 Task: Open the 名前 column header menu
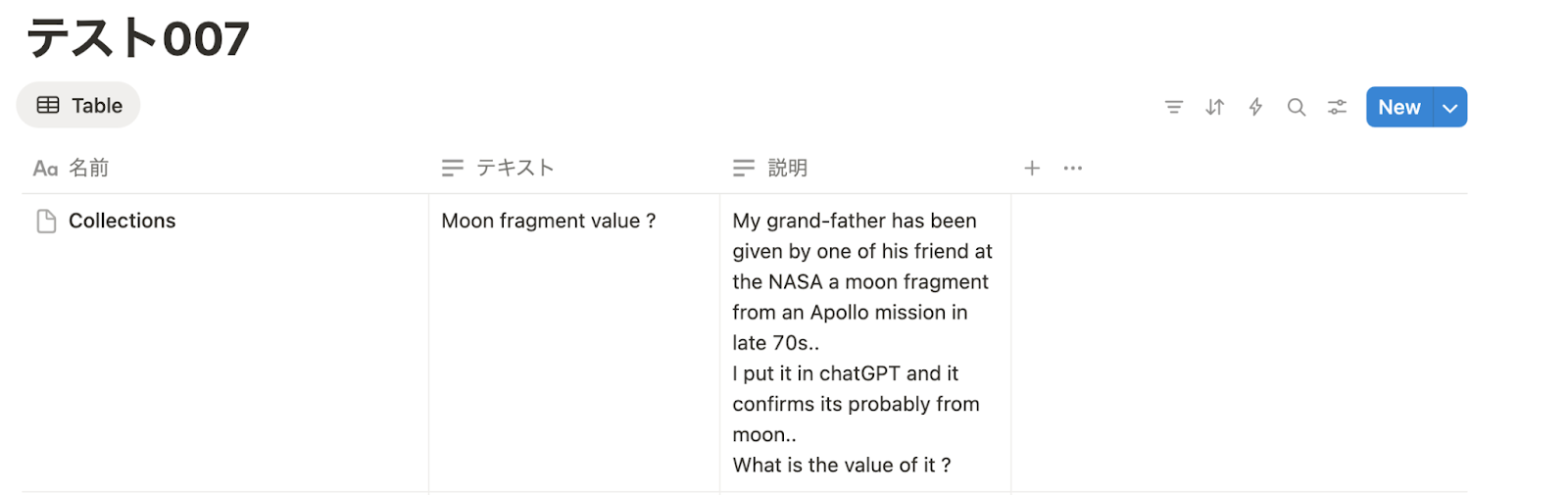click(x=88, y=169)
